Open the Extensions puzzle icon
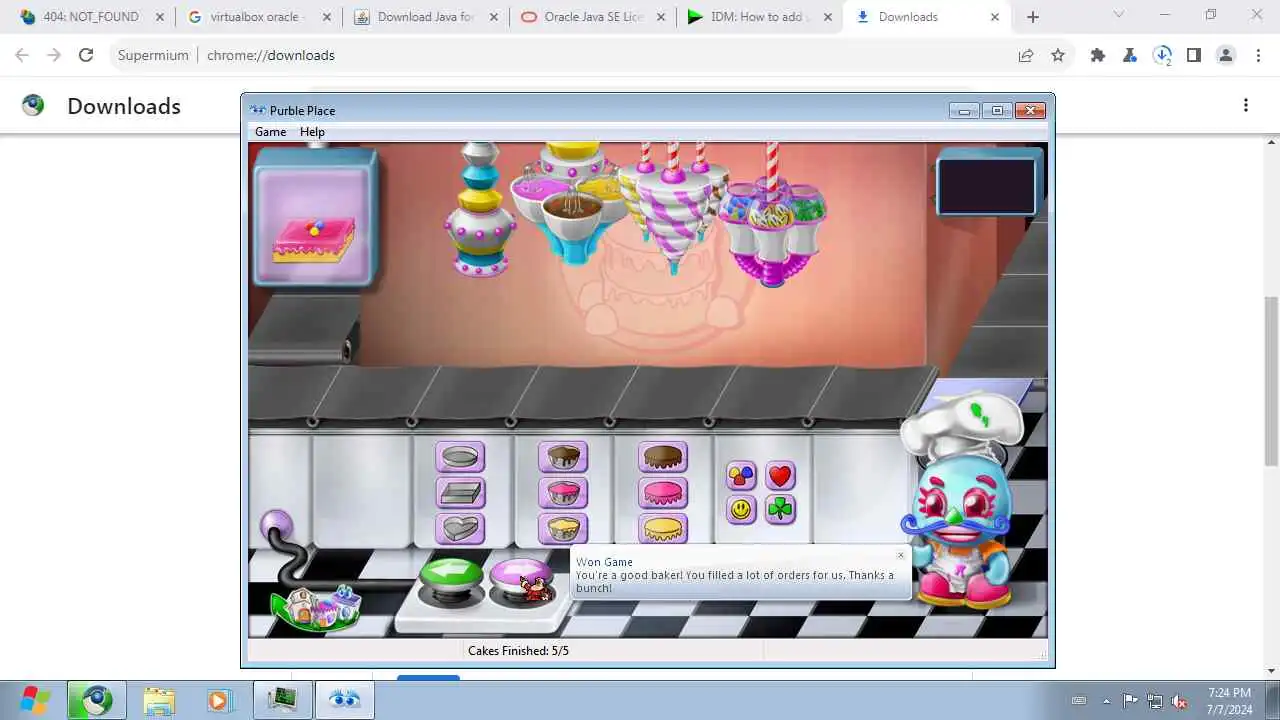Image resolution: width=1280 pixels, height=720 pixels. [1098, 56]
